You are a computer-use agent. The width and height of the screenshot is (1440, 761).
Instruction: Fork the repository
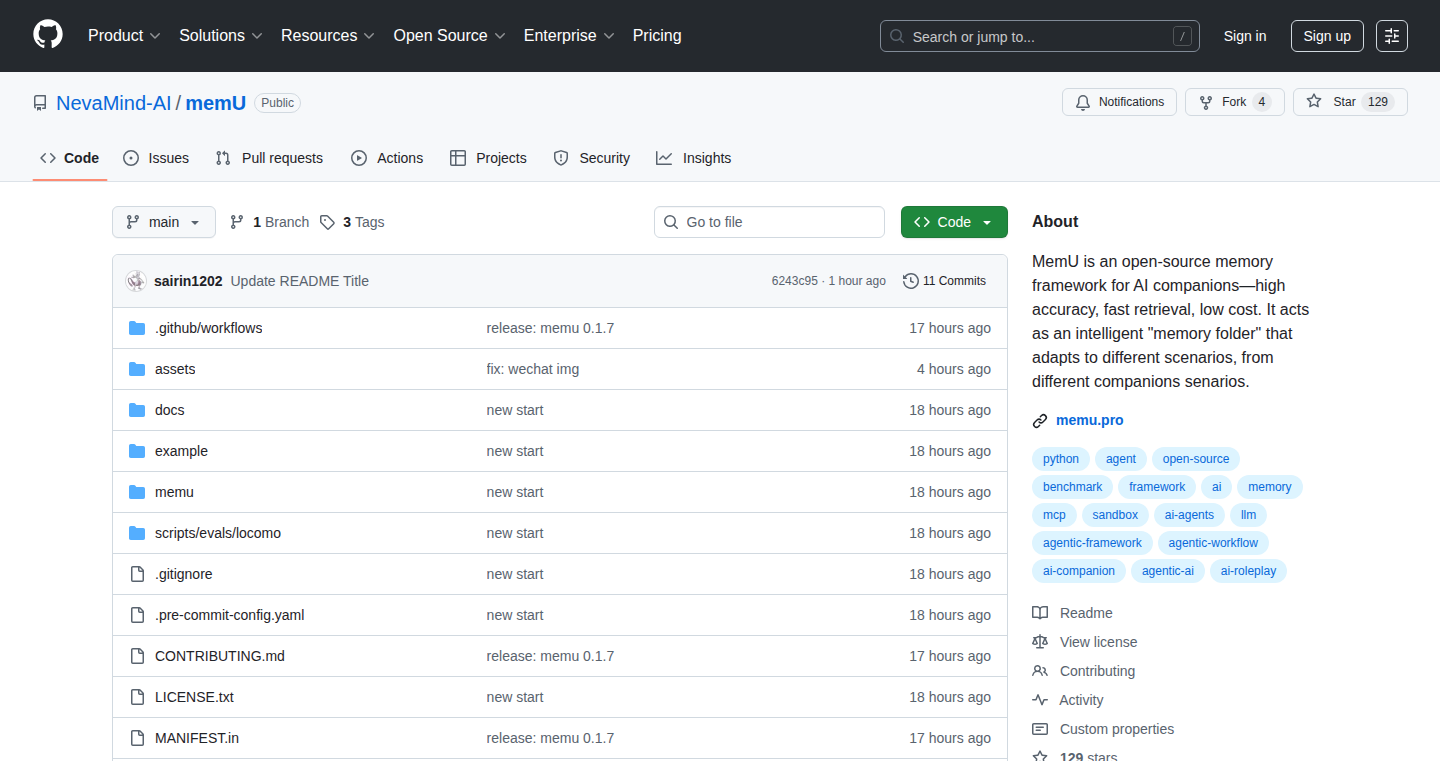(1233, 102)
